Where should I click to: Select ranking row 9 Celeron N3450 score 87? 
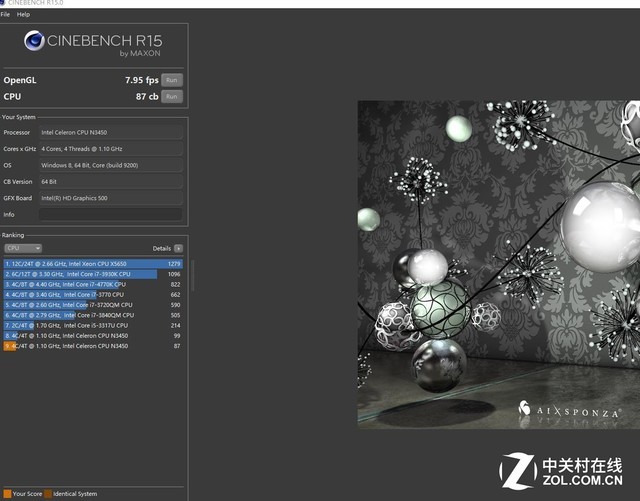pyautogui.click(x=93, y=346)
